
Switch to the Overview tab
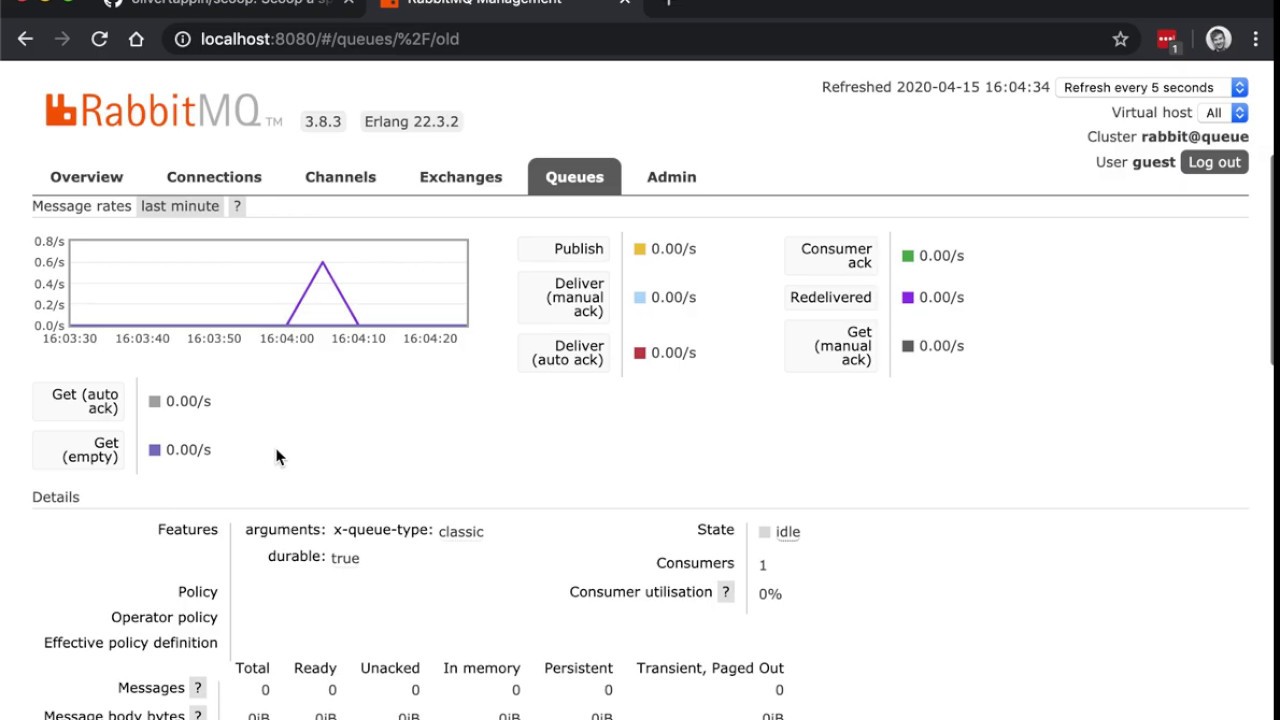87,177
